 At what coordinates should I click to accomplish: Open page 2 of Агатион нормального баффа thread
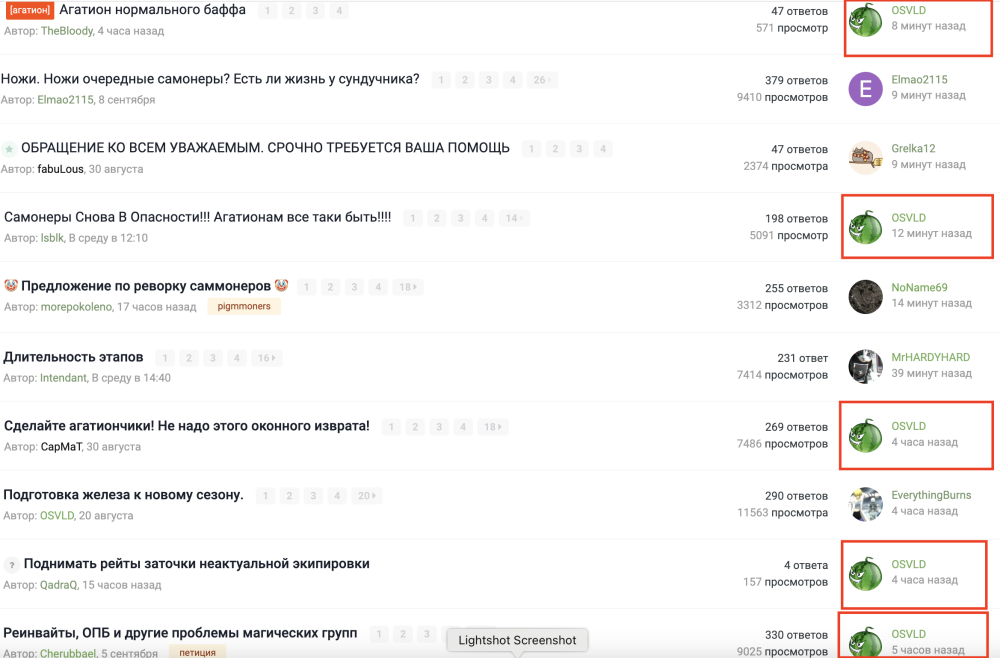click(x=290, y=10)
